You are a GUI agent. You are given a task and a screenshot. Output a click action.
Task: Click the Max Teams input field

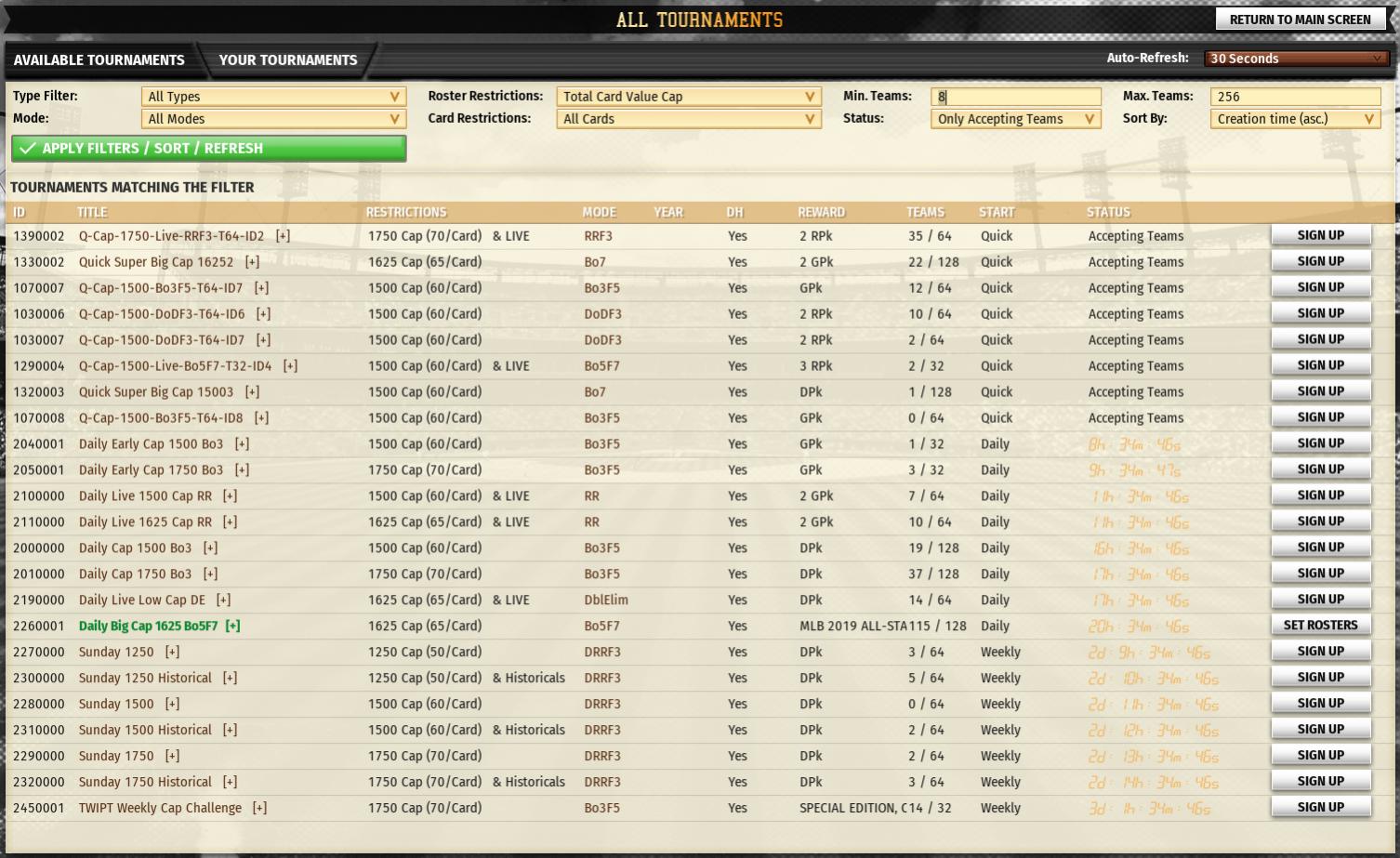click(1294, 96)
